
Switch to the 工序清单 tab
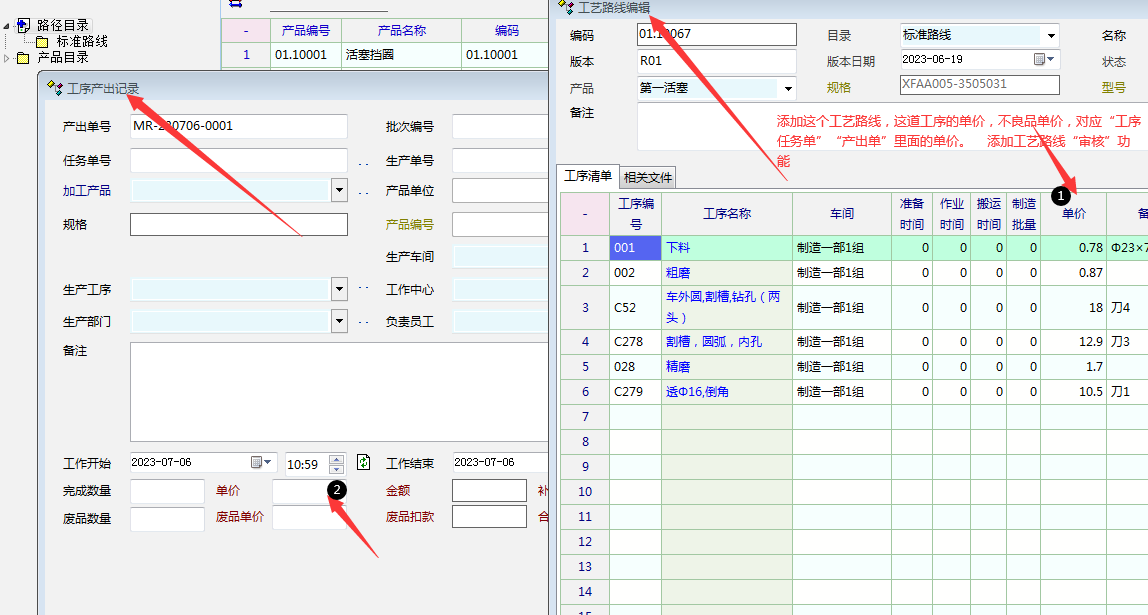(588, 176)
